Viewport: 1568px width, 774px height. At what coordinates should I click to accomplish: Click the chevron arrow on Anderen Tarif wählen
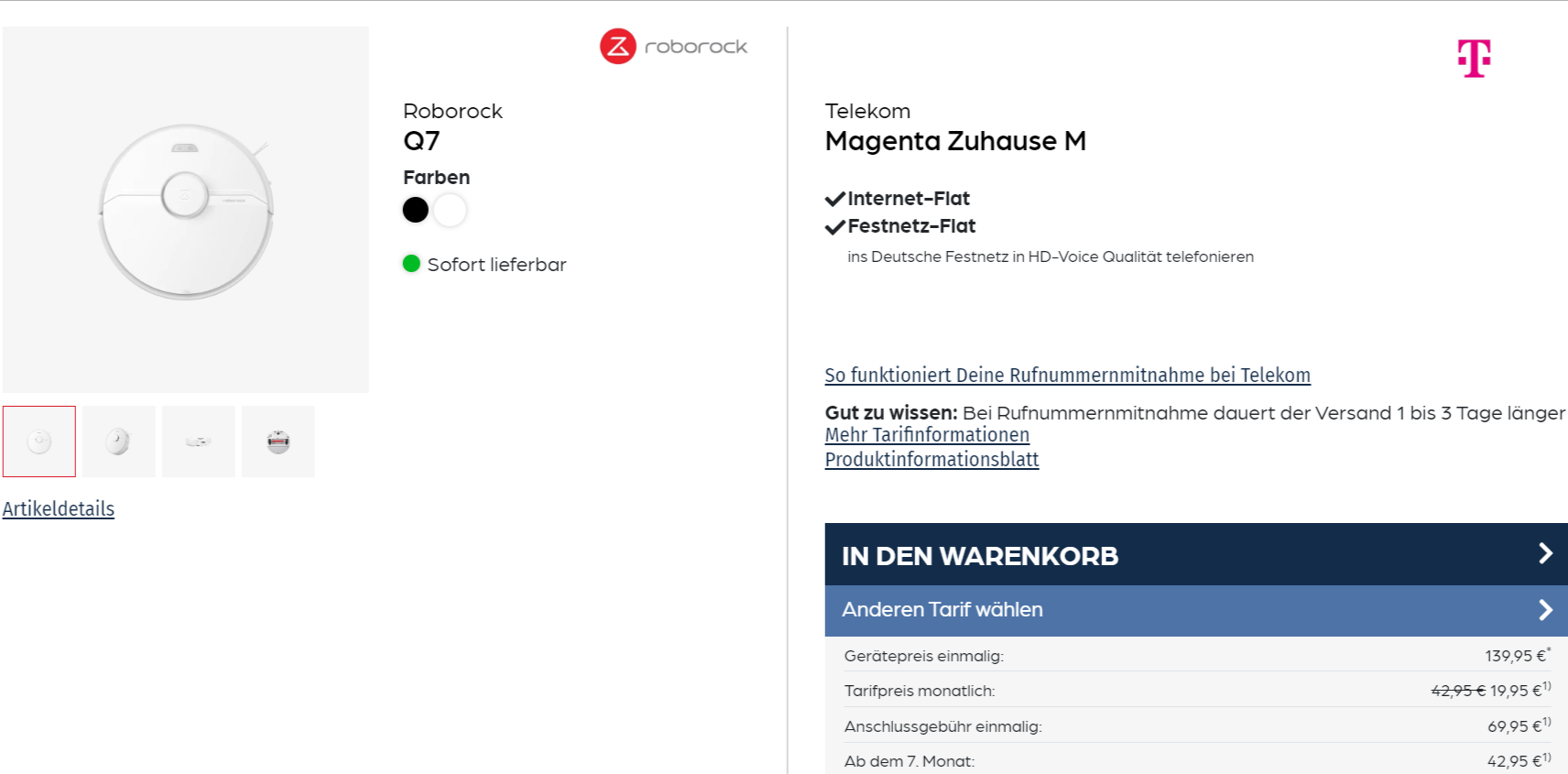[x=1545, y=610]
